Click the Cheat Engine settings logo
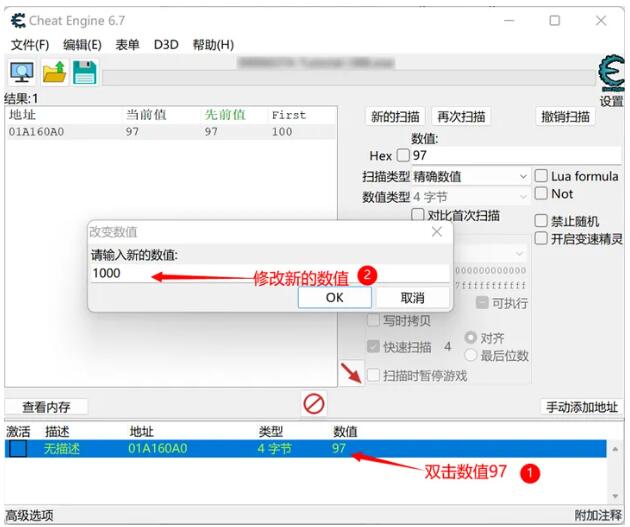The image size is (630, 527). pyautogui.click(x=610, y=76)
